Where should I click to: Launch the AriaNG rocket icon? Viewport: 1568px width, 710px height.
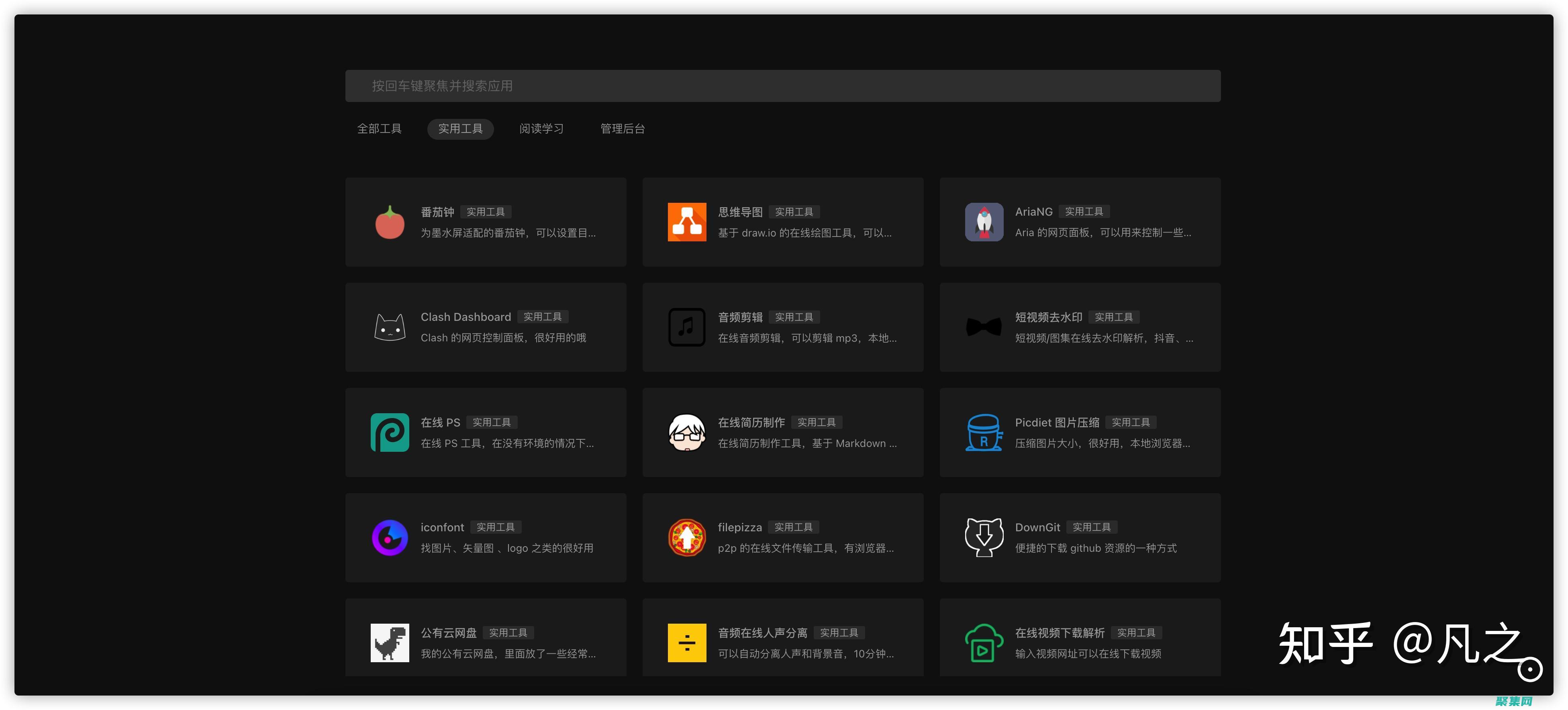click(984, 222)
